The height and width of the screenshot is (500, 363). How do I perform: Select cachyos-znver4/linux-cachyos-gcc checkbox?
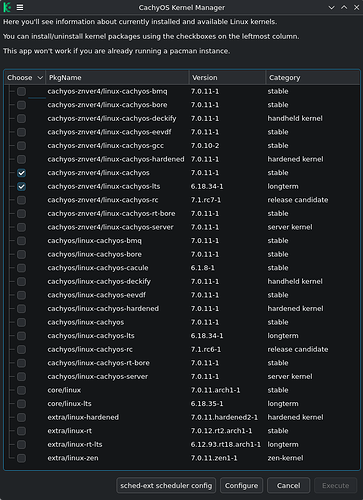coord(21,146)
